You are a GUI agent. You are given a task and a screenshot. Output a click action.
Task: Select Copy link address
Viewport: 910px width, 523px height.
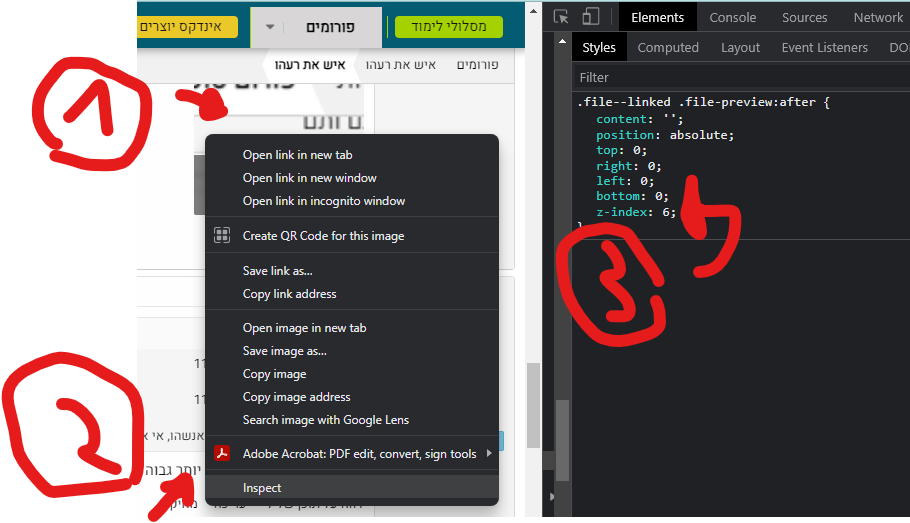[x=352, y=294]
